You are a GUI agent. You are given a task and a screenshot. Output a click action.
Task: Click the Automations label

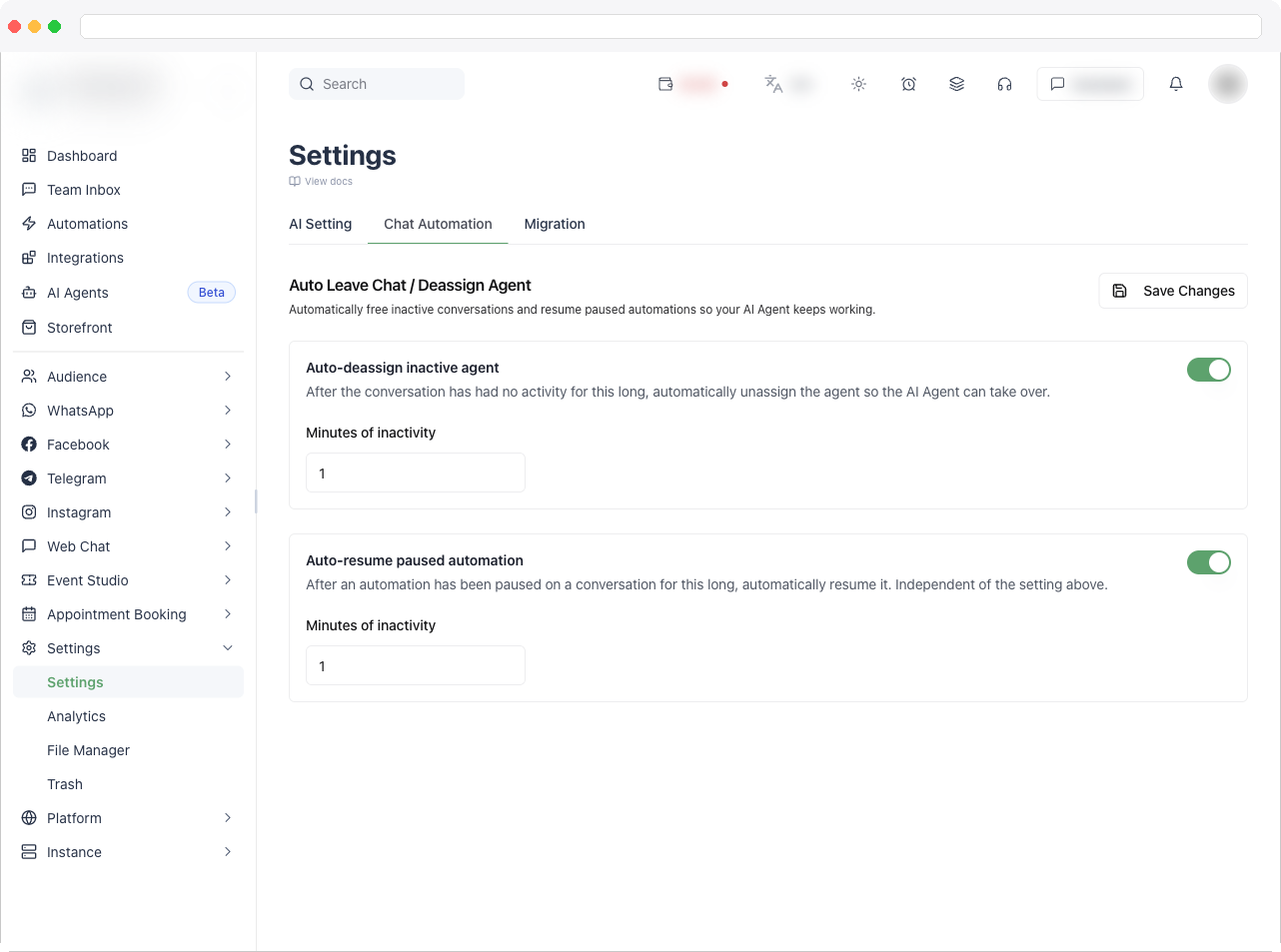coord(88,224)
